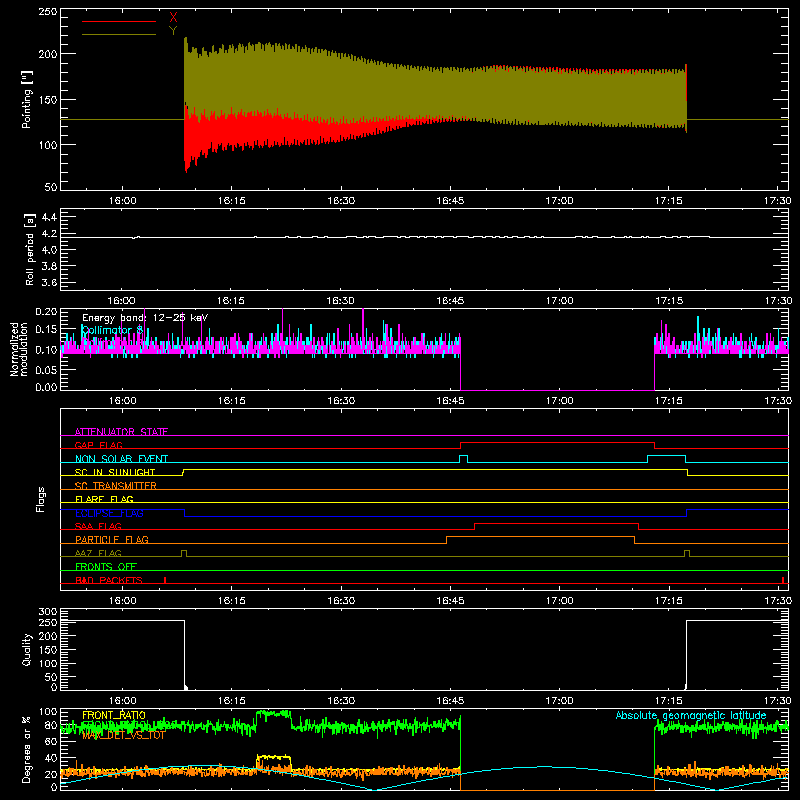Click the 16:15 tick under the Pointing plot

(232, 201)
